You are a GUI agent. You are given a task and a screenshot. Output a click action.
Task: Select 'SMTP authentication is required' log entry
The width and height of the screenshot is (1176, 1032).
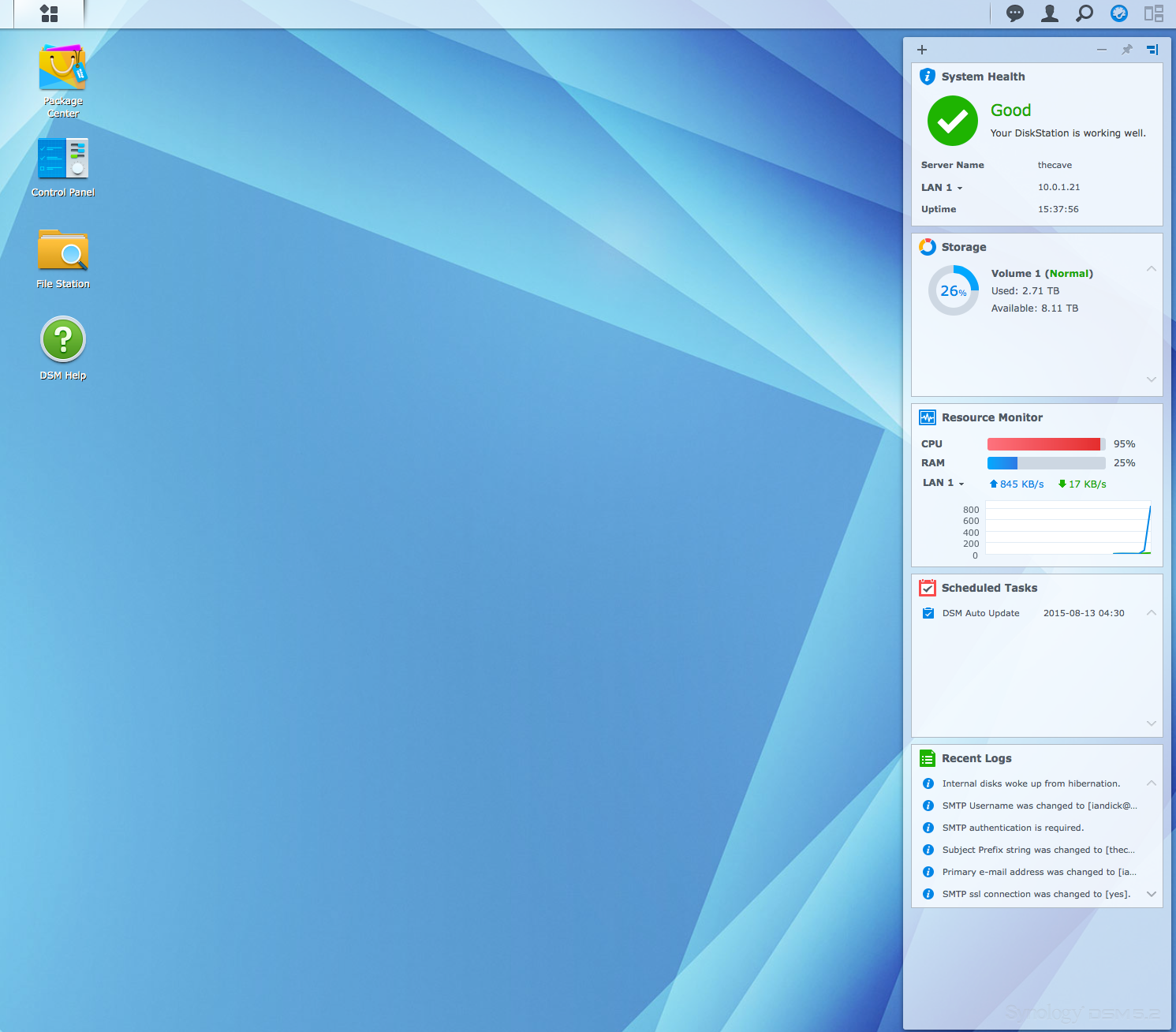click(1013, 828)
